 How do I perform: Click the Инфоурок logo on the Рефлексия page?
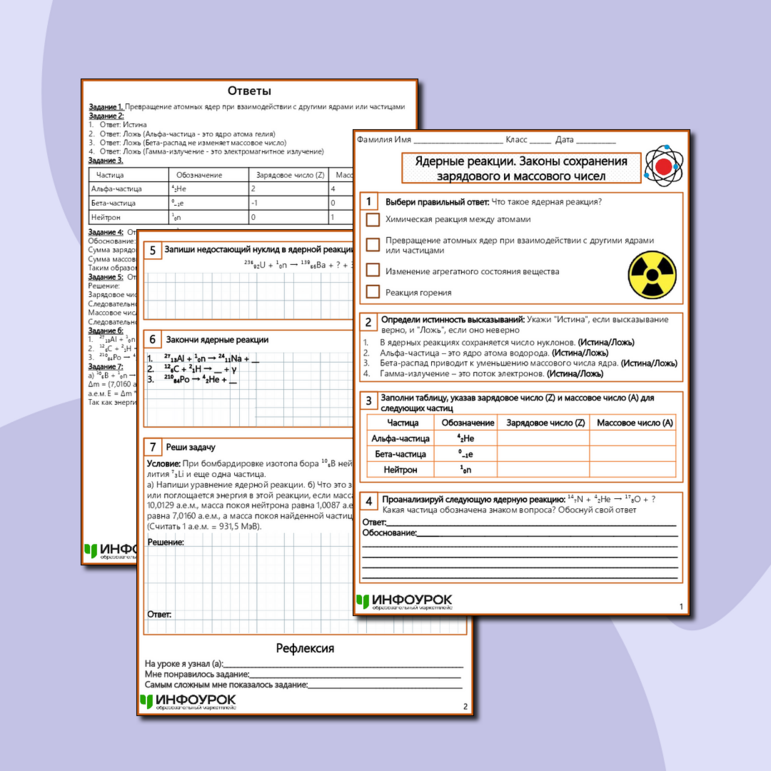pos(188,701)
